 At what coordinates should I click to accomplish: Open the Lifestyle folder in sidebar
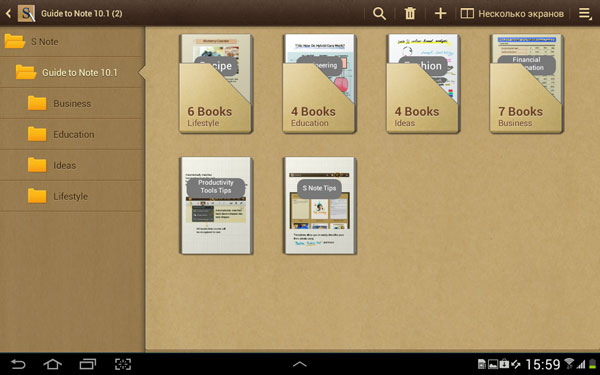click(72, 196)
